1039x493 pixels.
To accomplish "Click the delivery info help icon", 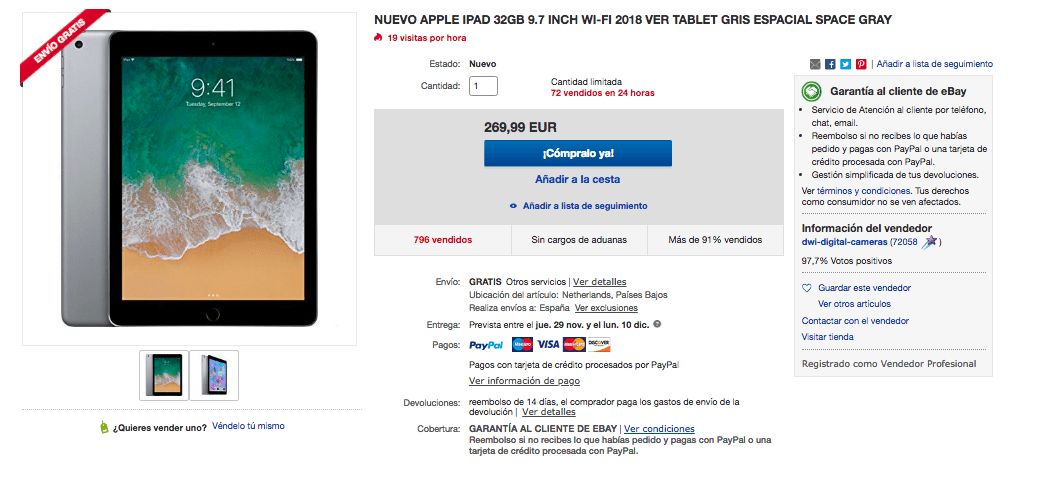I will (657, 325).
